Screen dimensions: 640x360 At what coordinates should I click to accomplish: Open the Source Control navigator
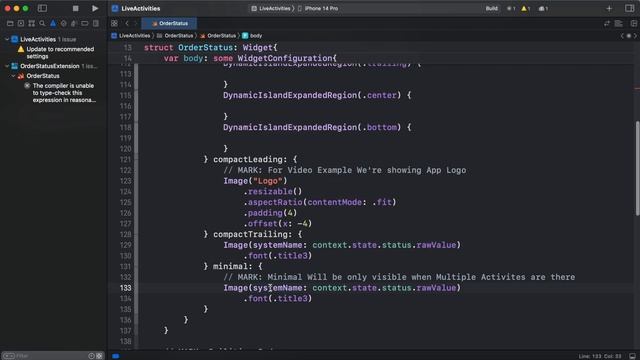(x=21, y=24)
